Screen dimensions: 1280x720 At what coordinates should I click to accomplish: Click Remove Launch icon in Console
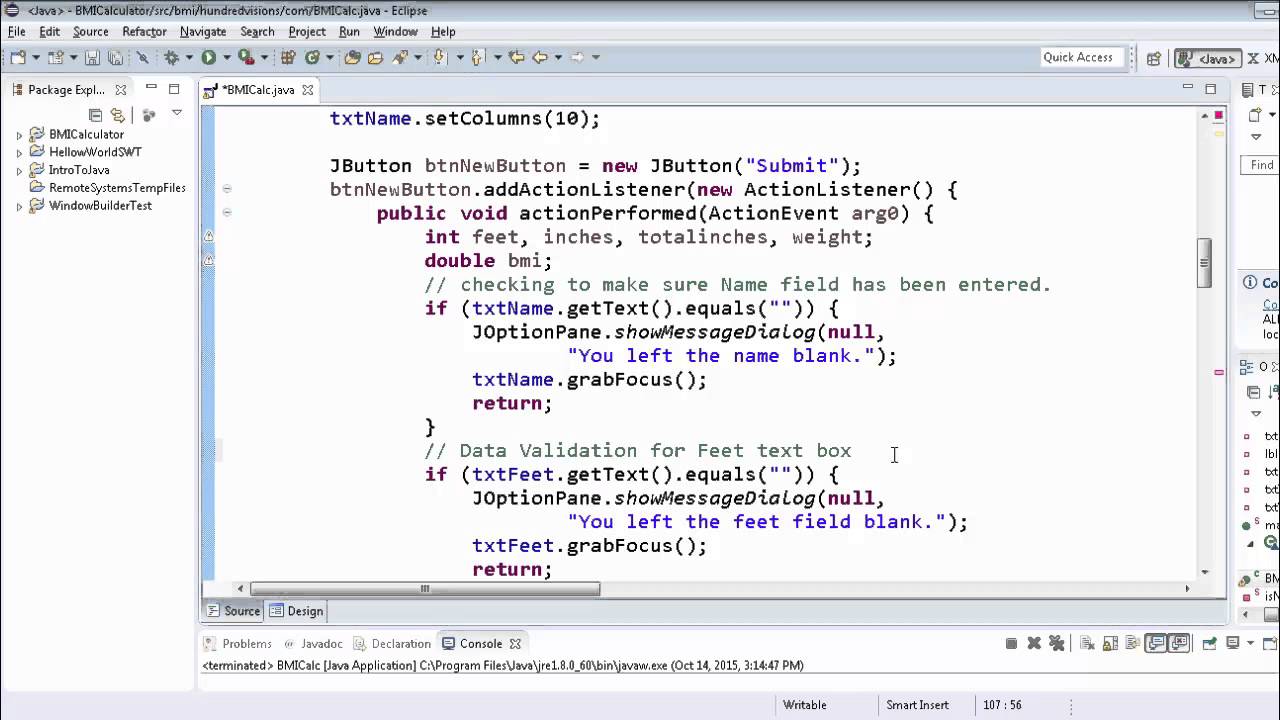pos(1034,643)
